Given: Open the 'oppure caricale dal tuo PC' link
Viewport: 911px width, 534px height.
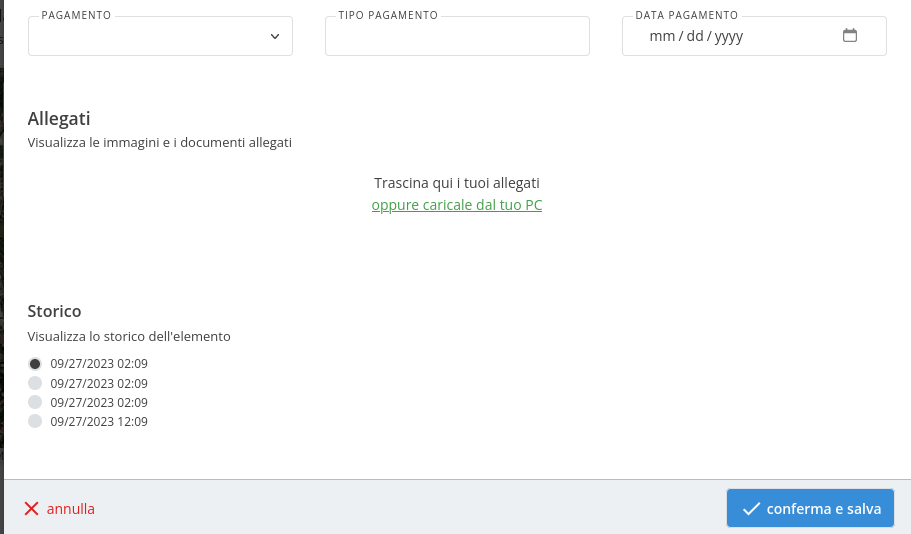Looking at the screenshot, I should 457,205.
